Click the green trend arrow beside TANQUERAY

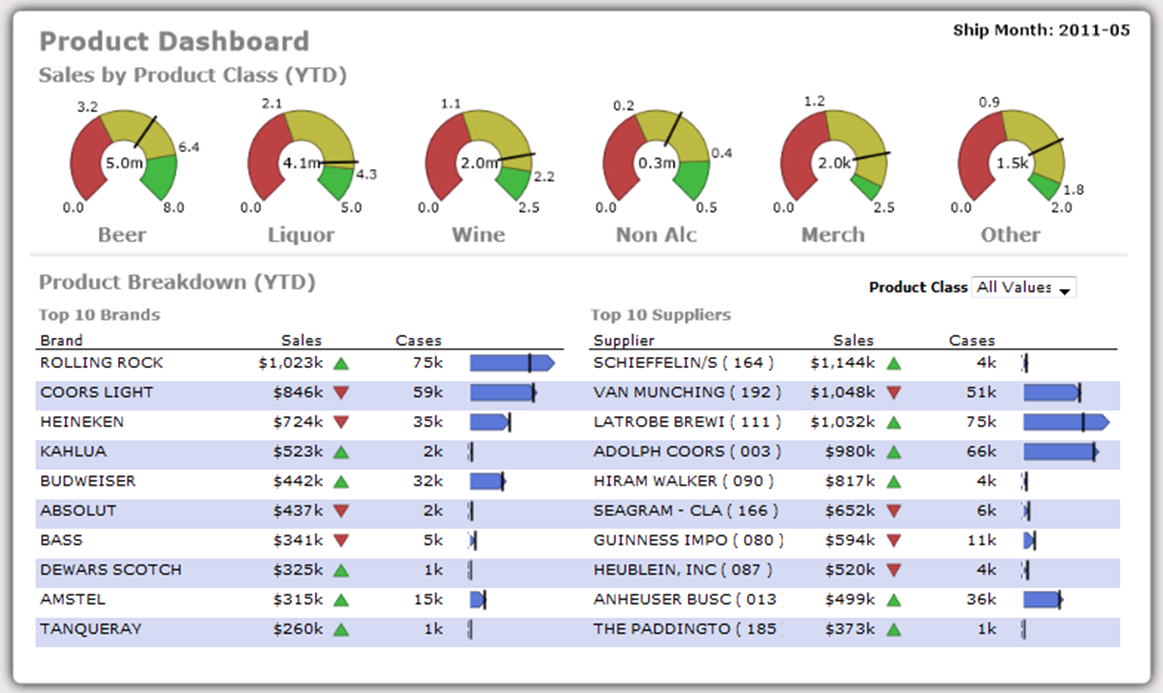point(341,630)
